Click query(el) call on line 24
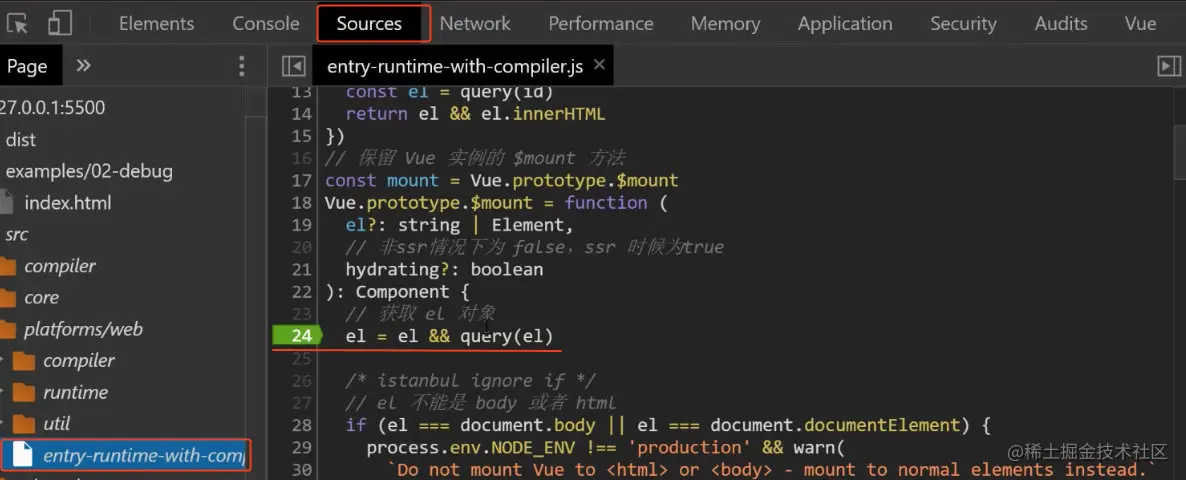The image size is (1186, 480). coord(507,336)
